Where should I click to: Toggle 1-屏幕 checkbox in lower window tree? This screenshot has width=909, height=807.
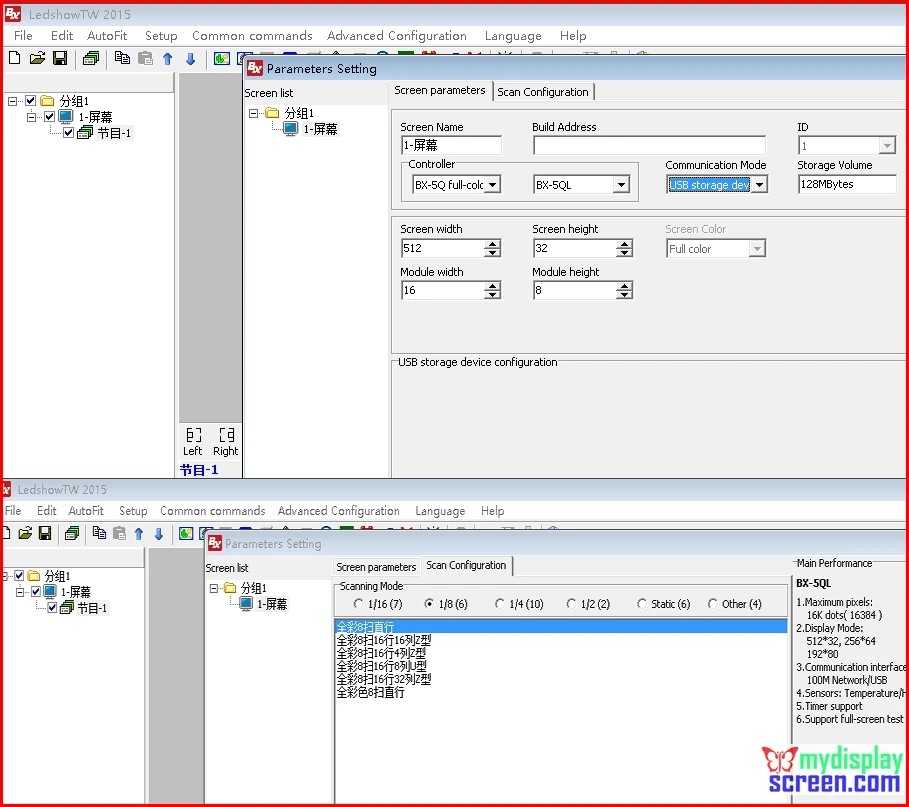coord(36,591)
